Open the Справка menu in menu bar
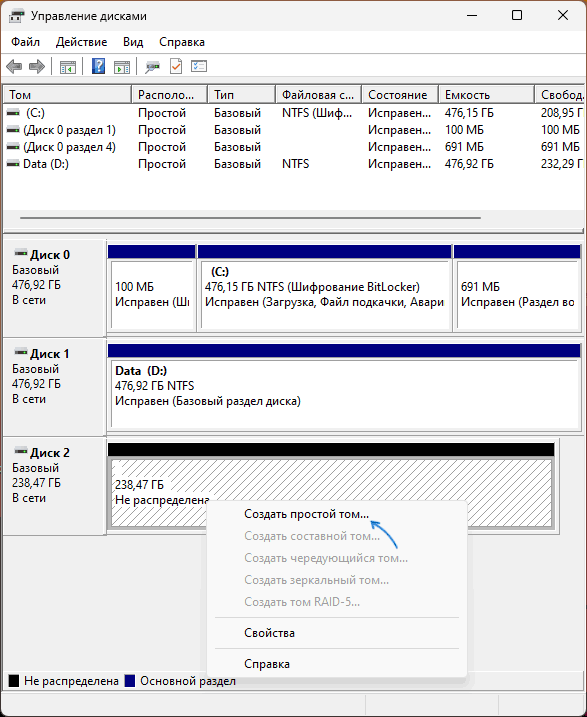 pyautogui.click(x=181, y=42)
